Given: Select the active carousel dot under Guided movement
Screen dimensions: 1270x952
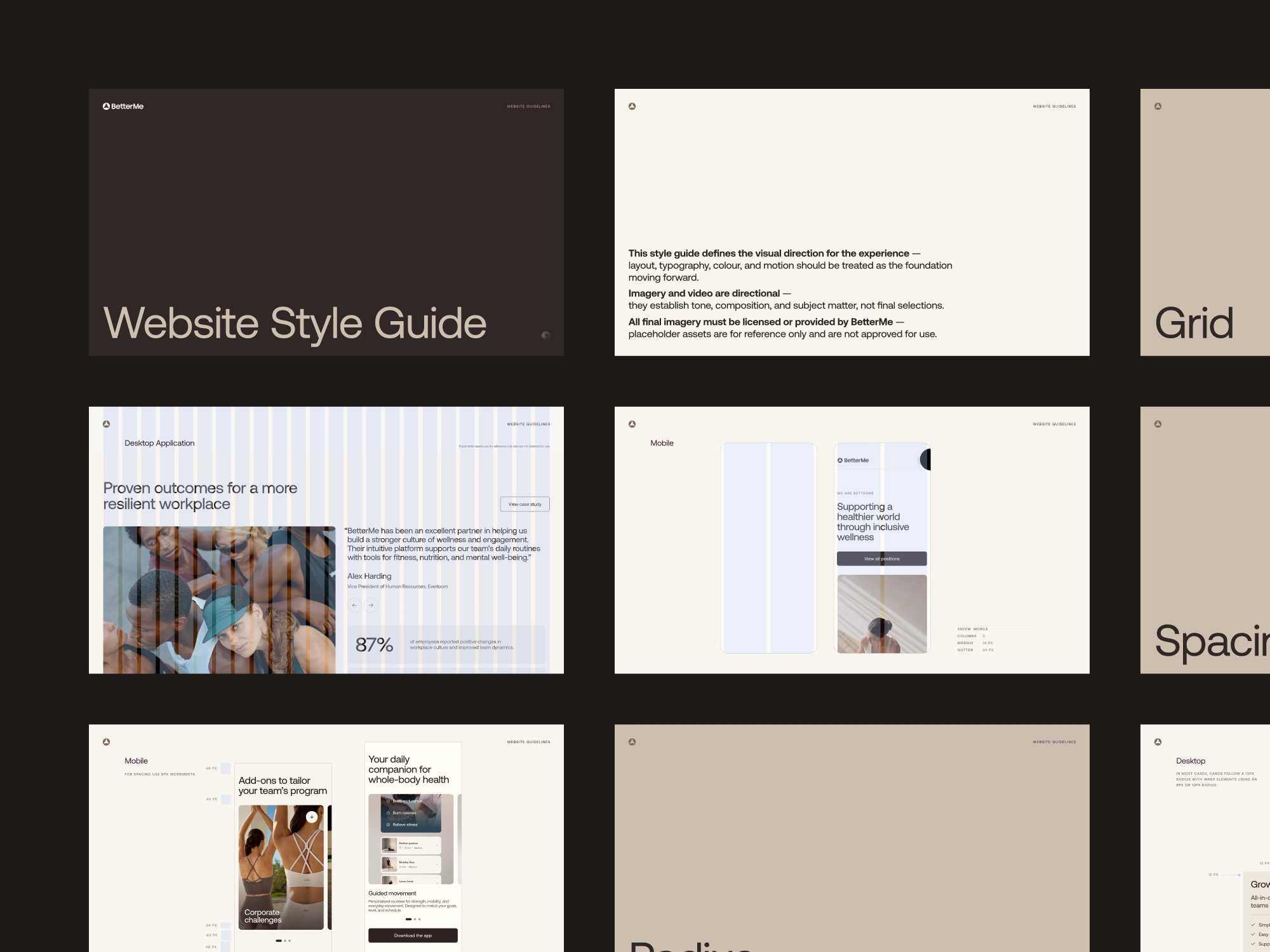Looking at the screenshot, I should pos(408,919).
